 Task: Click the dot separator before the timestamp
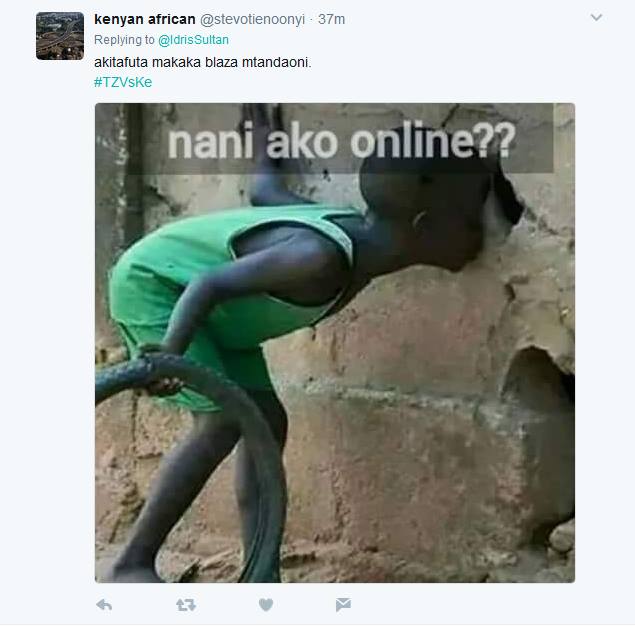(311, 19)
